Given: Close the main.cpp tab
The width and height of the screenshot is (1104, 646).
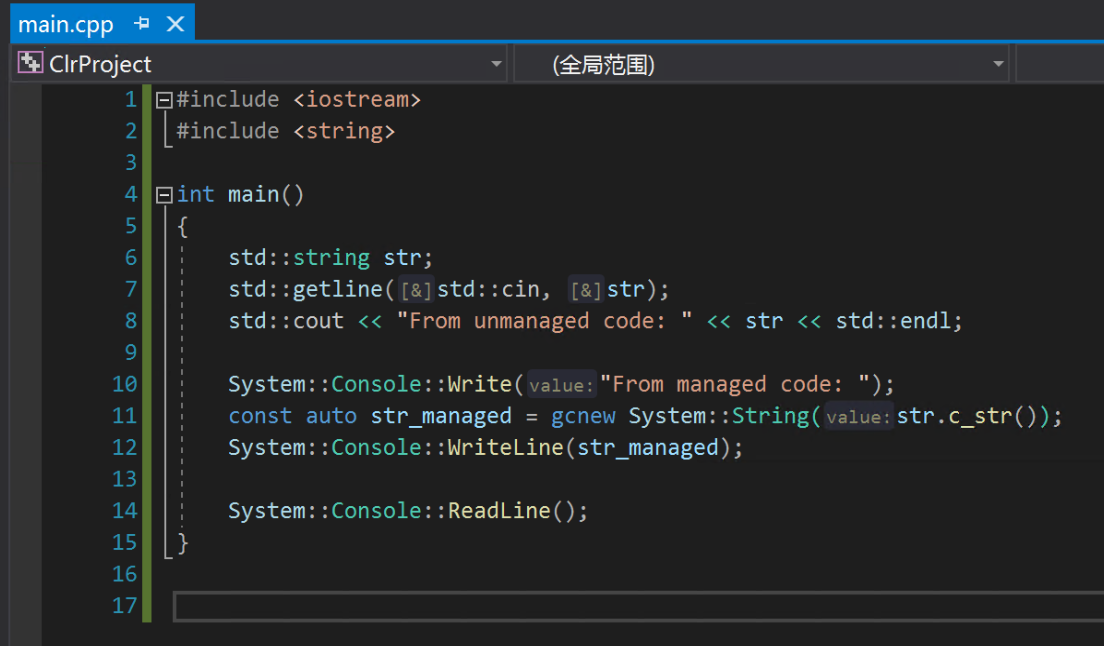Looking at the screenshot, I should click(x=175, y=24).
